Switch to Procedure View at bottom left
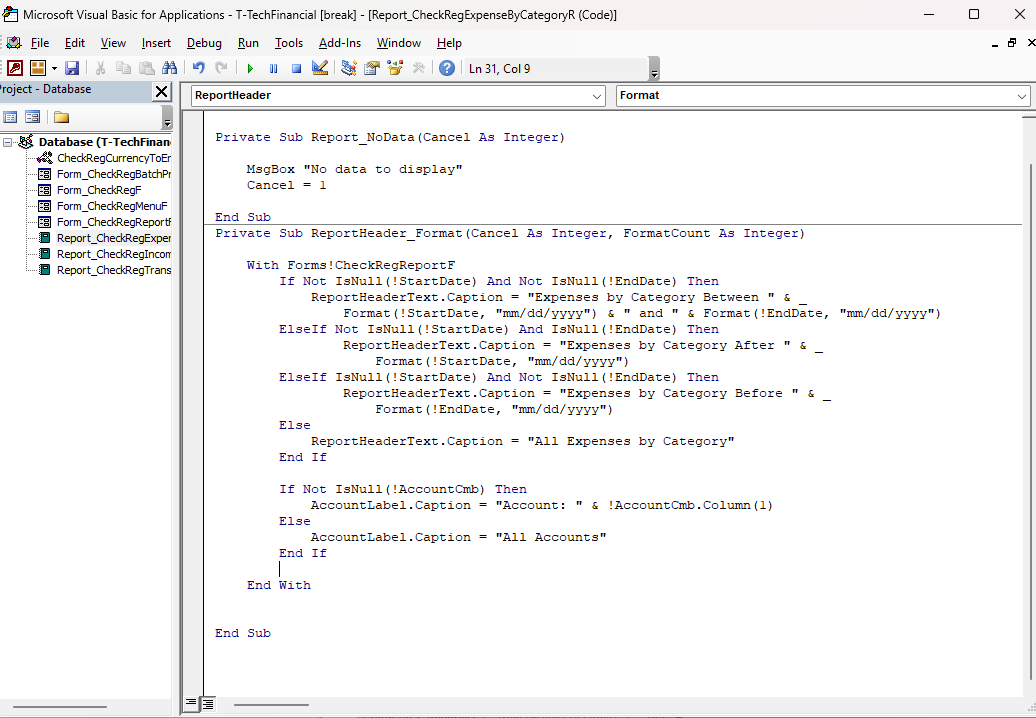Image resolution: width=1036 pixels, height=718 pixels. (192, 704)
